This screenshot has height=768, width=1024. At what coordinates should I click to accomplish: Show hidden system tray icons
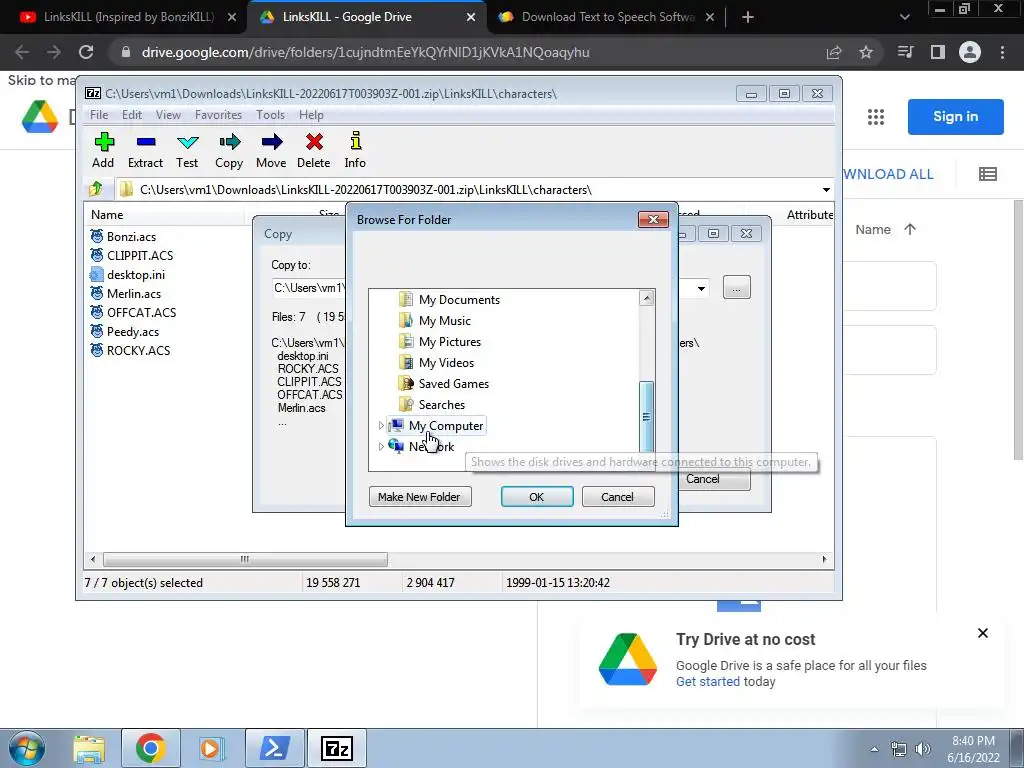874,749
